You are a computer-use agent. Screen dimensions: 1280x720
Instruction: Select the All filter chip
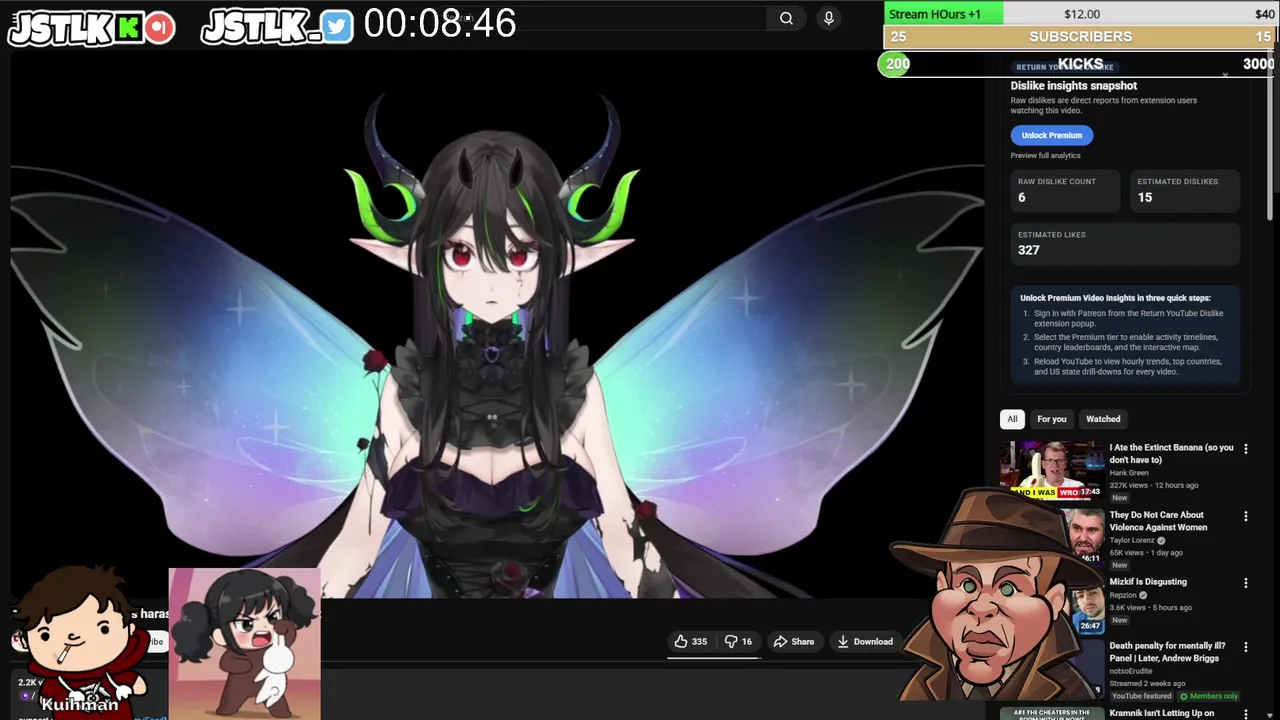(1012, 419)
